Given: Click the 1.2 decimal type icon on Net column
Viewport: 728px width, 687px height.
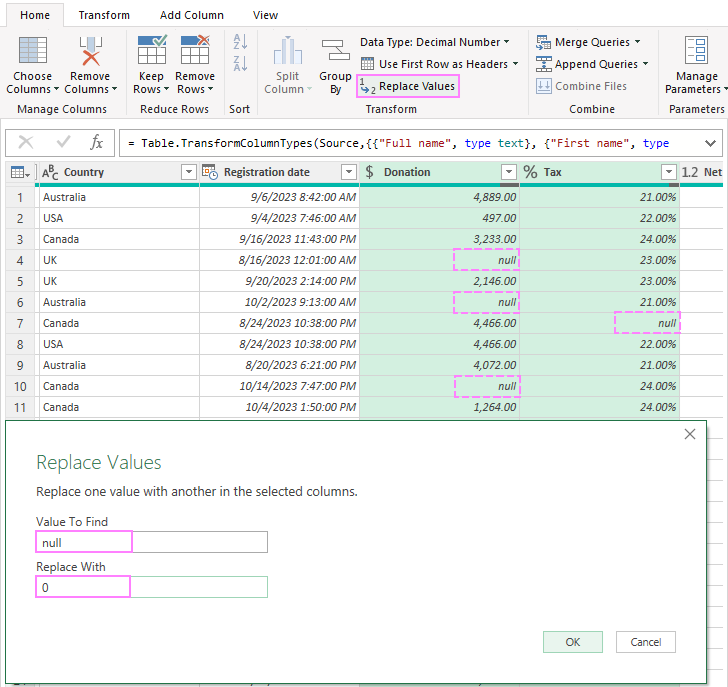Looking at the screenshot, I should [690, 172].
